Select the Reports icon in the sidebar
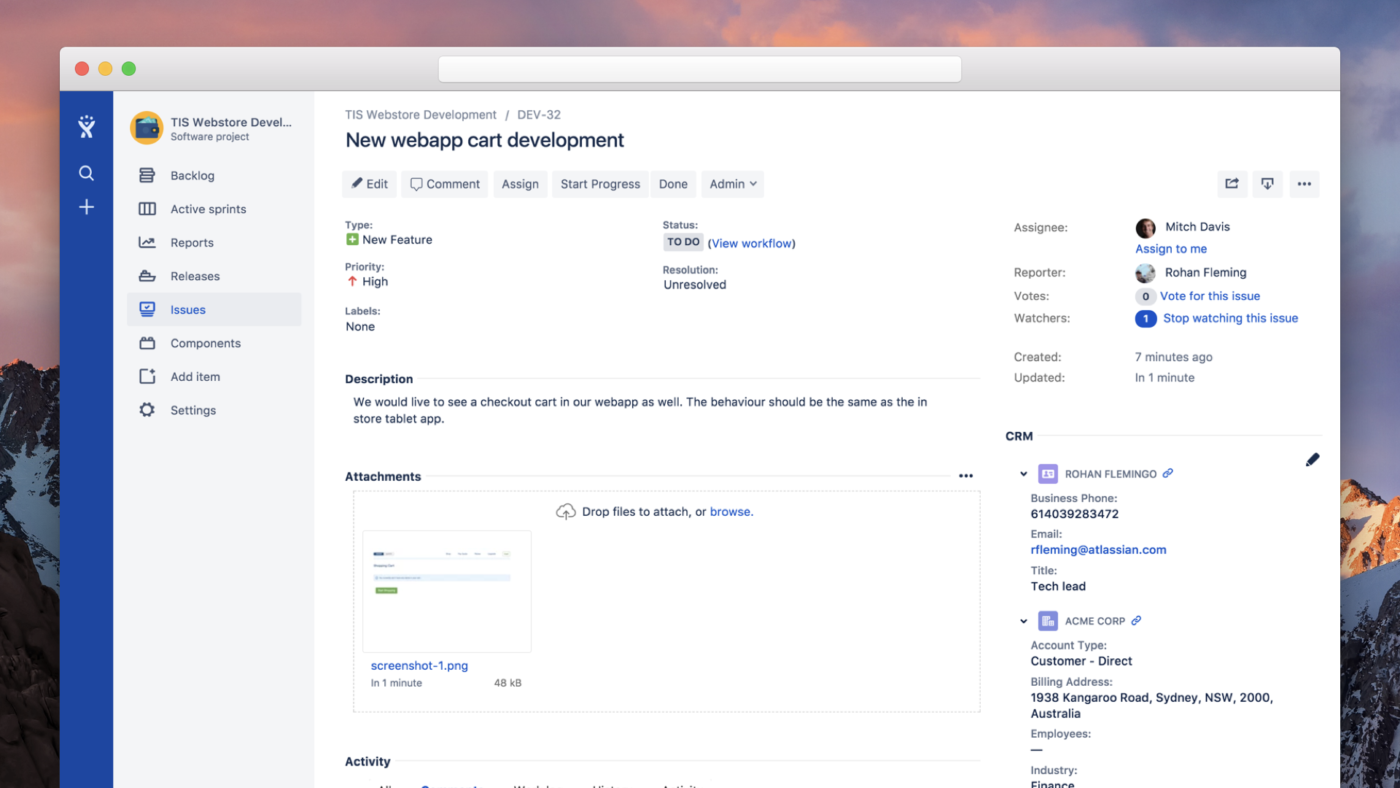This screenshot has height=788, width=1400. pyautogui.click(x=147, y=242)
